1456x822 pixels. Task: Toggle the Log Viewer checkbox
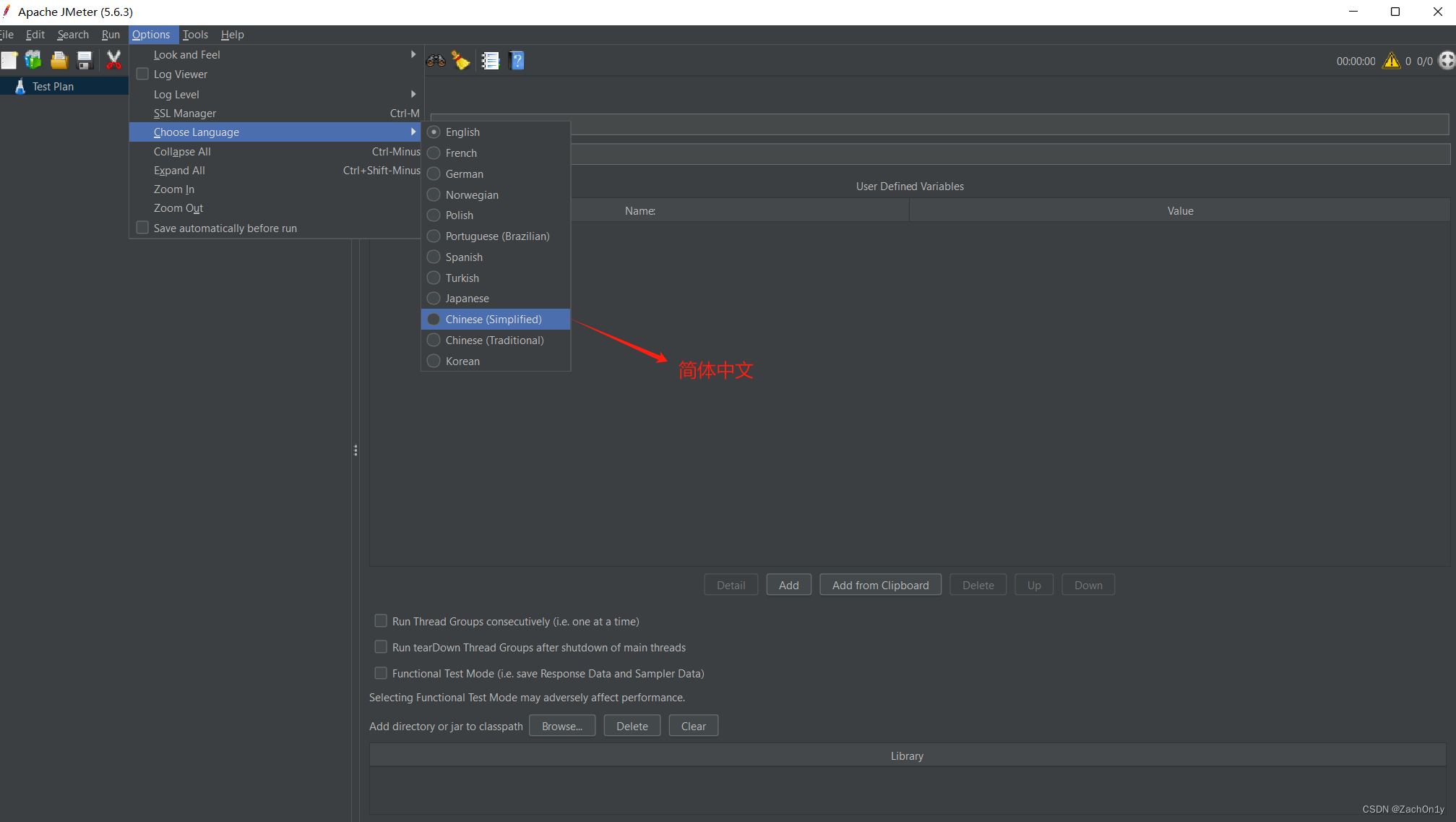click(142, 74)
